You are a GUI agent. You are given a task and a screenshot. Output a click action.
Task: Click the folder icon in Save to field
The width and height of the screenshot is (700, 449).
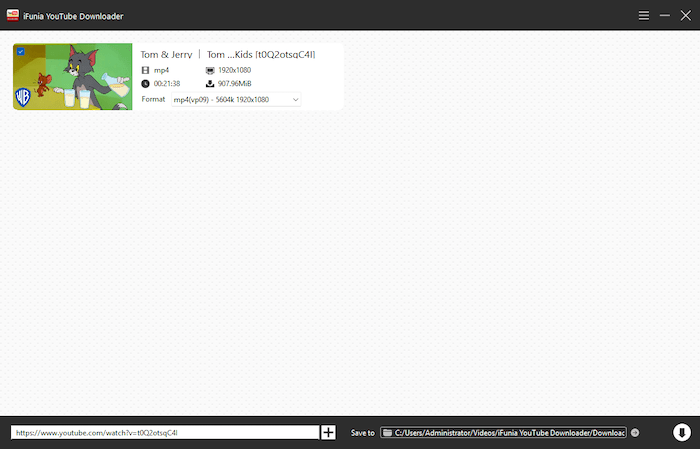pos(387,433)
